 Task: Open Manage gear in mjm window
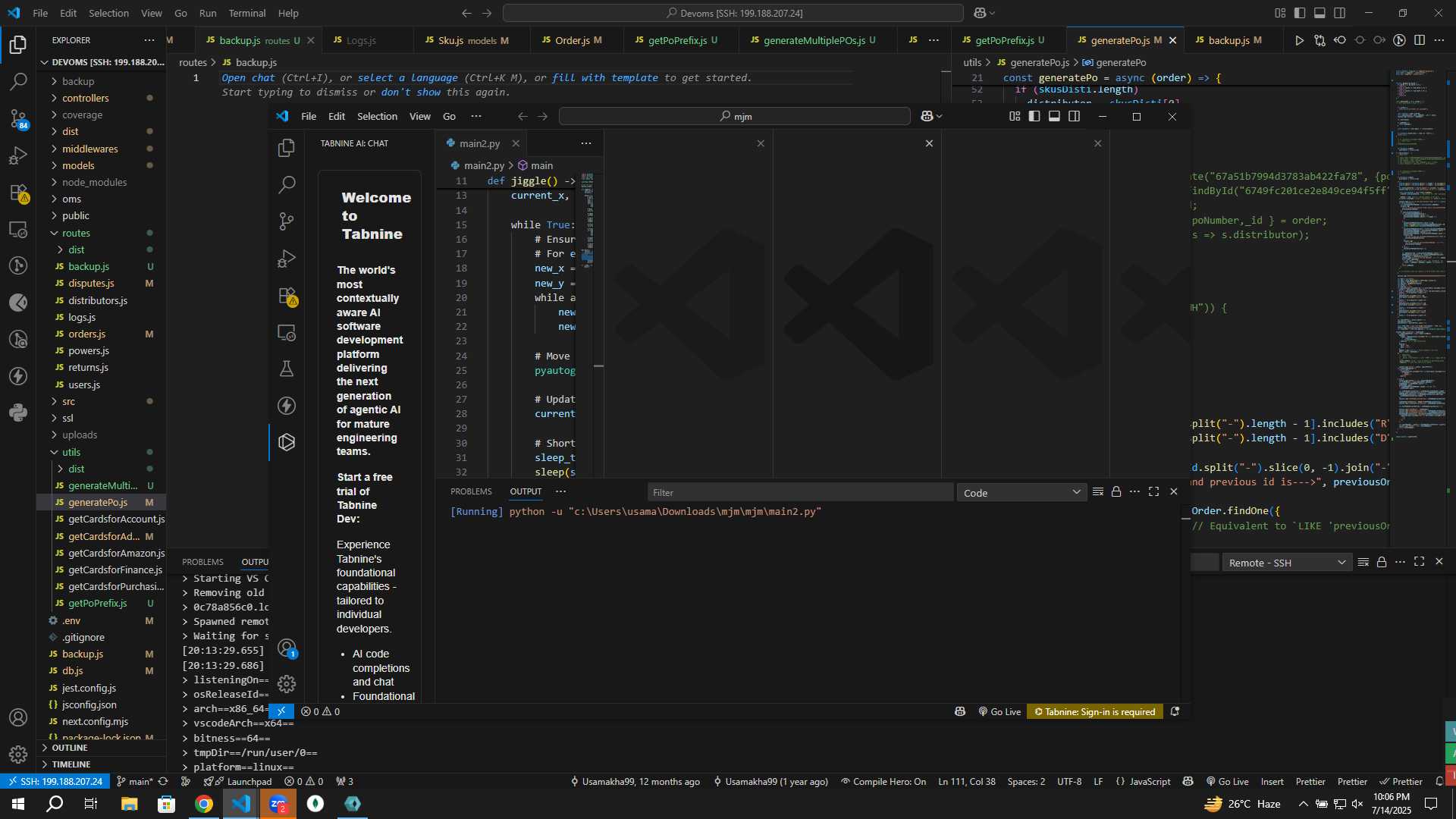click(287, 684)
